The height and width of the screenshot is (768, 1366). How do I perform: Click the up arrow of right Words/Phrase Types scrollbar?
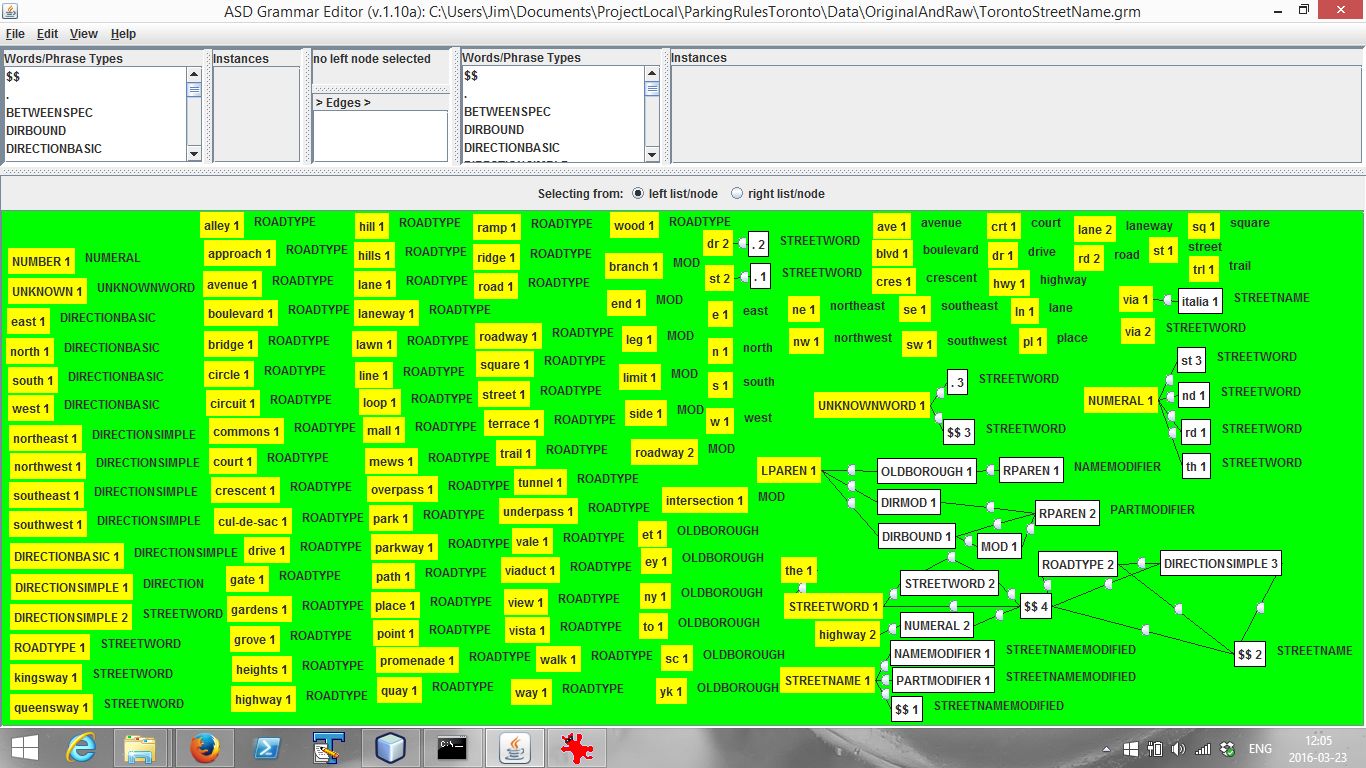(x=653, y=74)
